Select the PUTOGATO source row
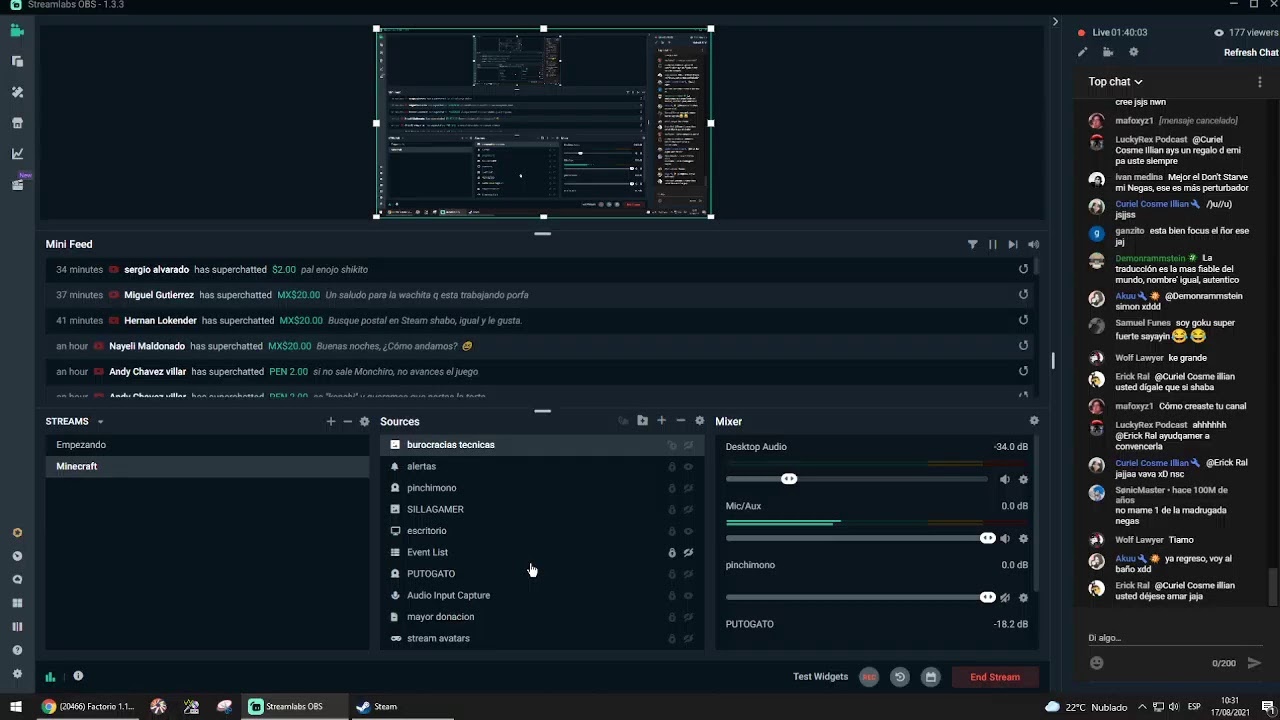This screenshot has height=720, width=1280. [x=542, y=574]
